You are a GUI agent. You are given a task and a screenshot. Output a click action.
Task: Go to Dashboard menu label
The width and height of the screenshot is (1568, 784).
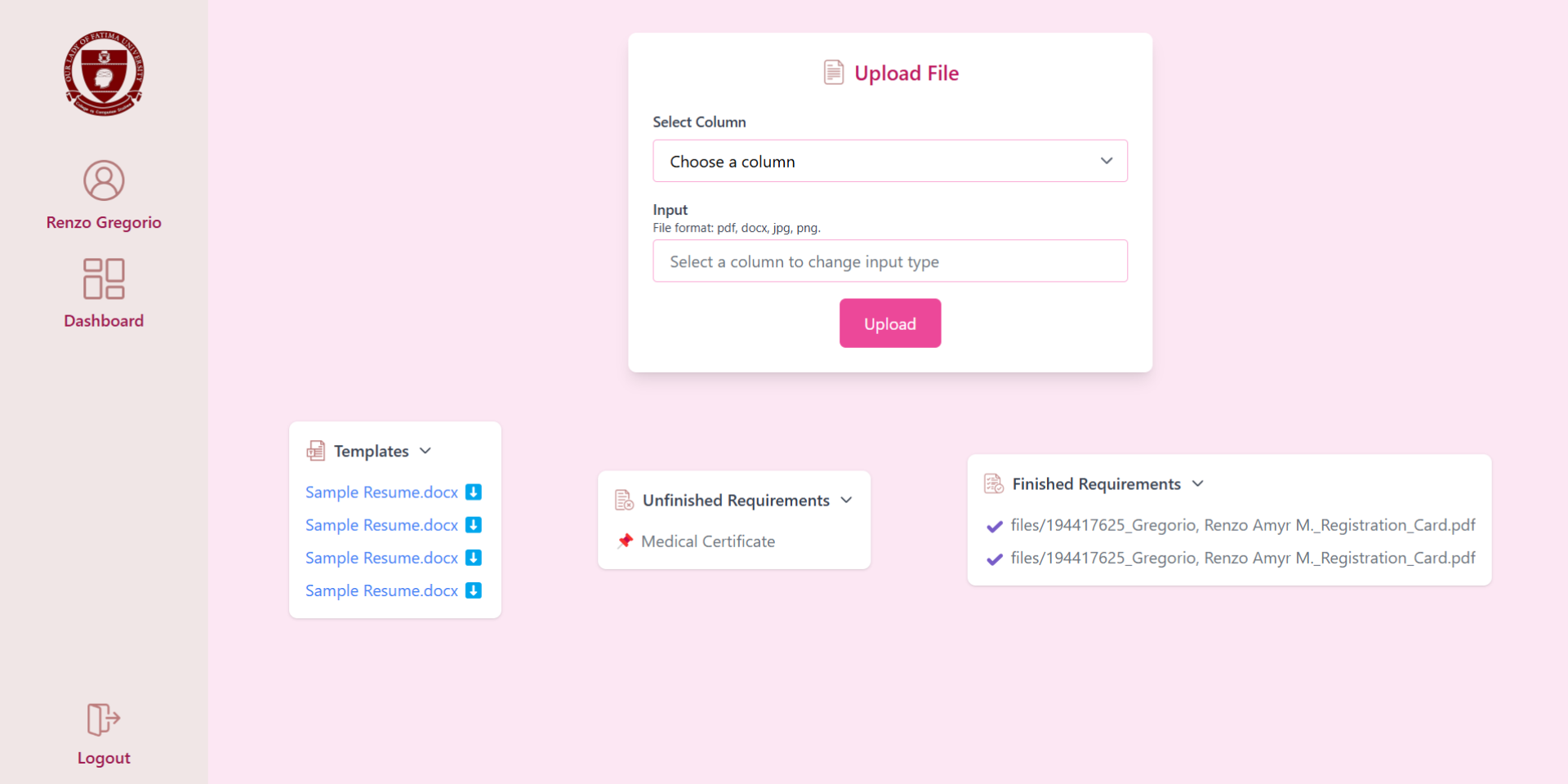point(104,321)
